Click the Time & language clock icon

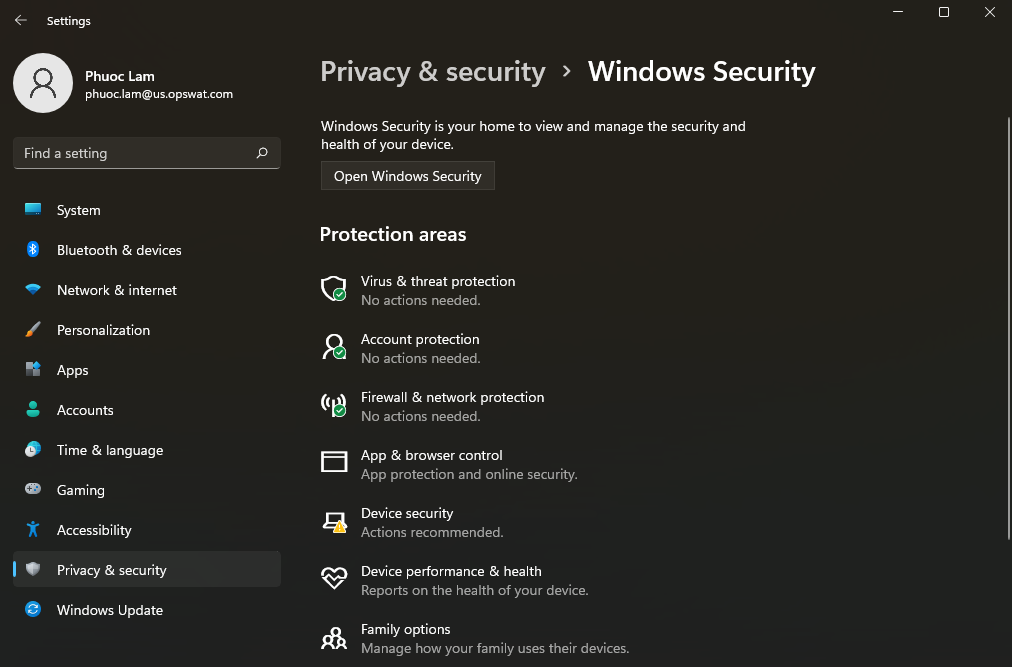tap(33, 449)
